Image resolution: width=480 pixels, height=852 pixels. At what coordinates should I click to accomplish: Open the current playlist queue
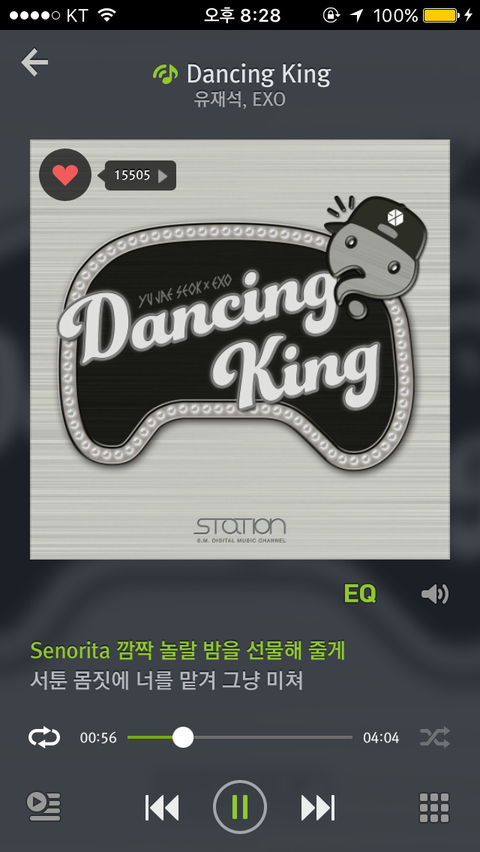[x=44, y=807]
